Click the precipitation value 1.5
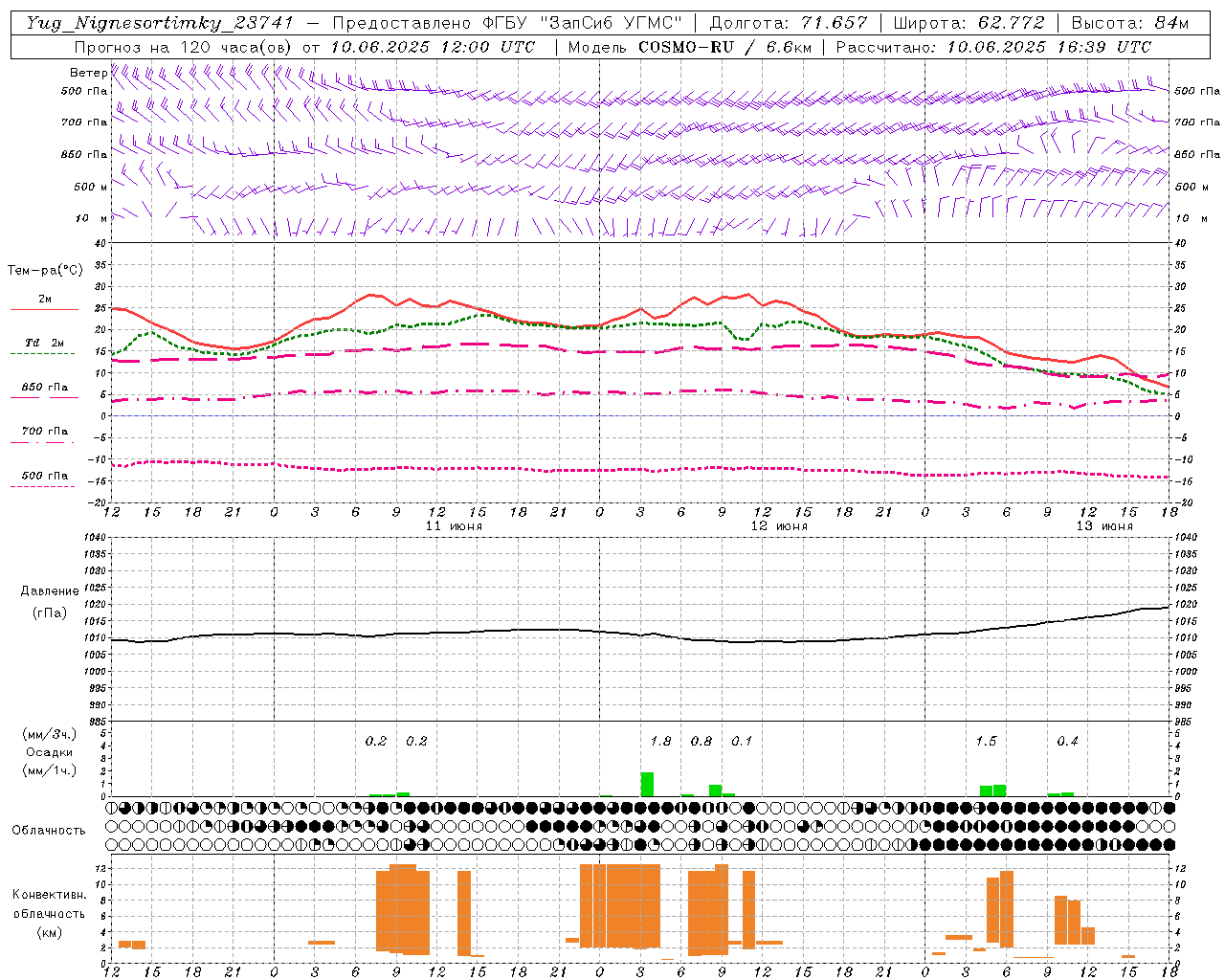1225x980 pixels. point(986,741)
